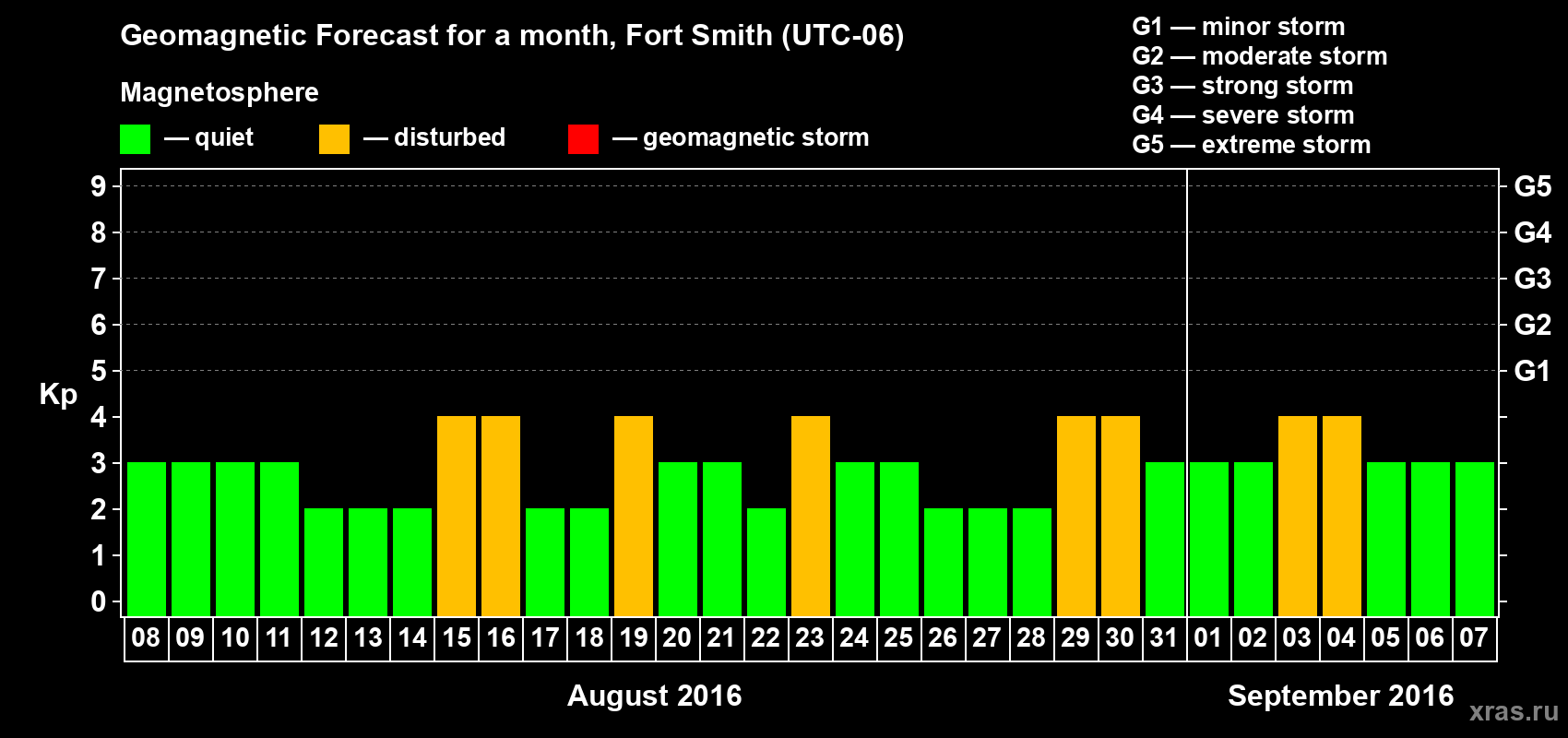1568x738 pixels.
Task: Select the green bar for September 07
Action: (1475, 539)
